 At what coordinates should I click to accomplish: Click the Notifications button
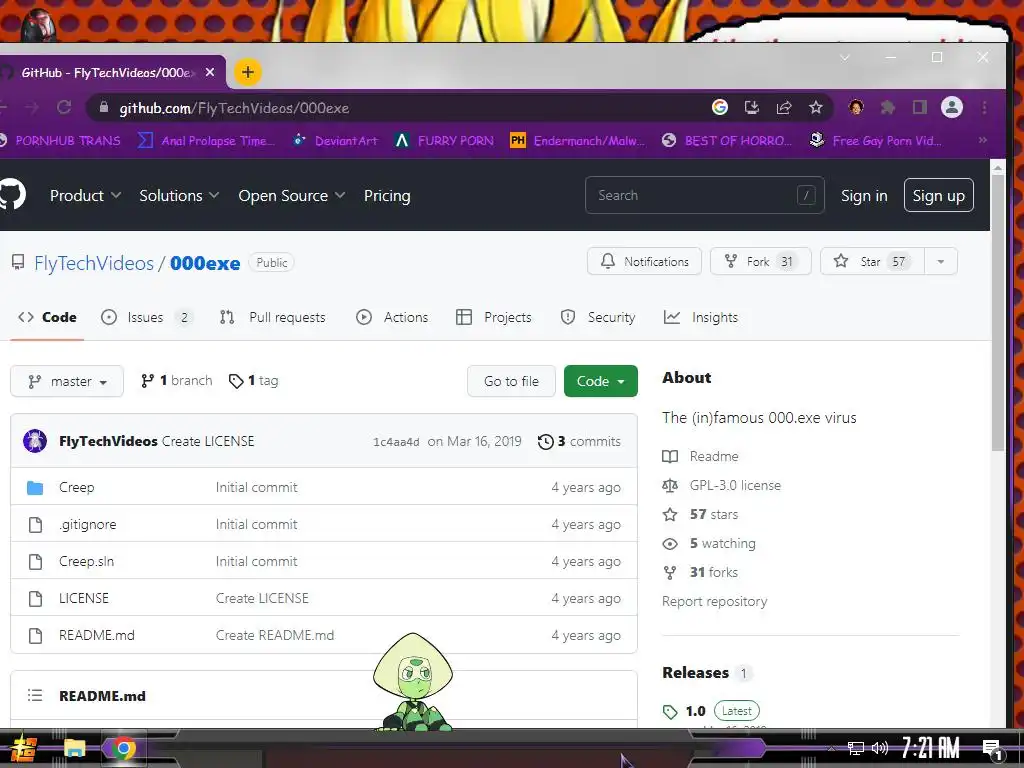coord(644,262)
